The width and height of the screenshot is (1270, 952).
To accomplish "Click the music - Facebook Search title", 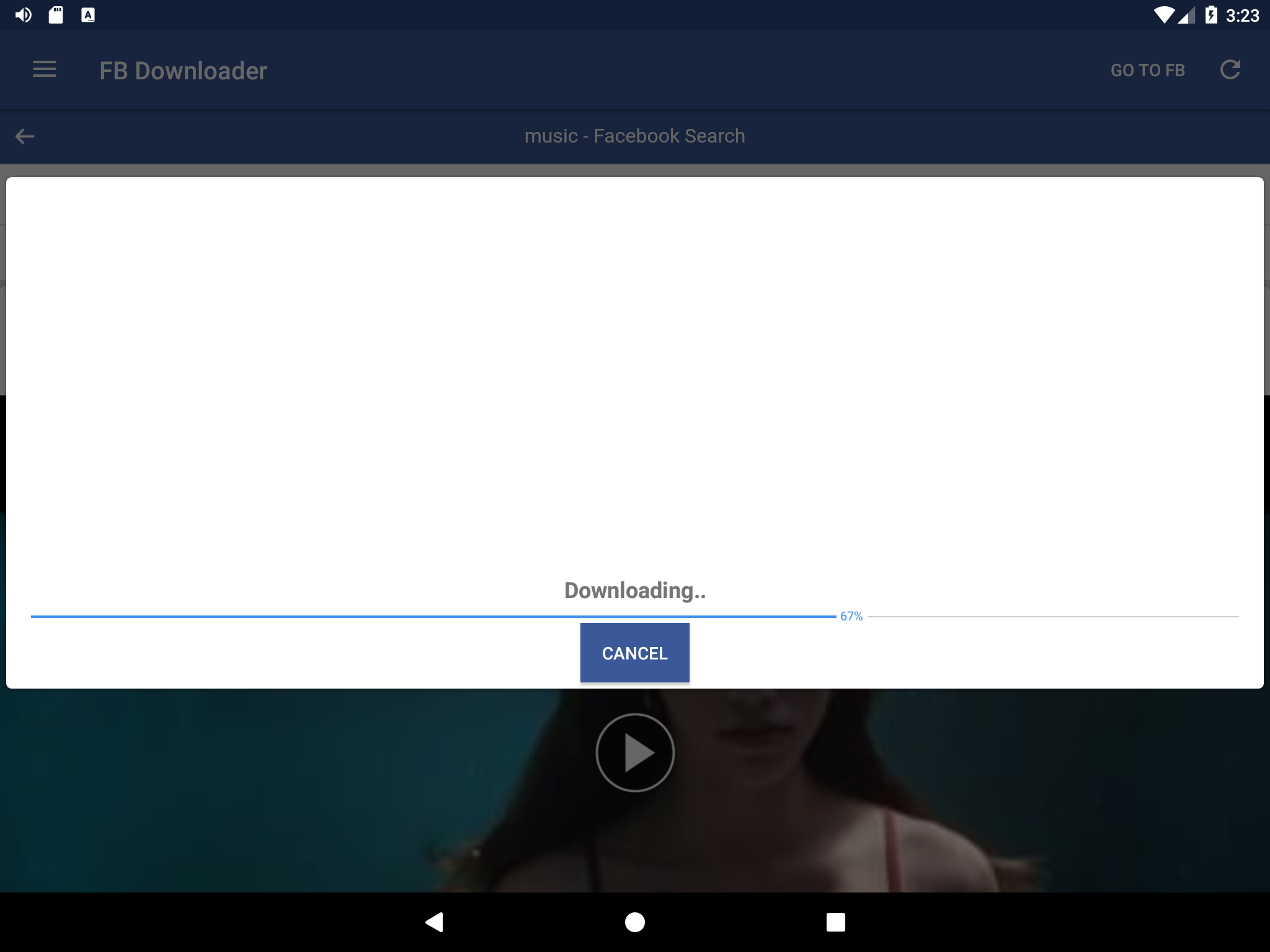I will [634, 136].
